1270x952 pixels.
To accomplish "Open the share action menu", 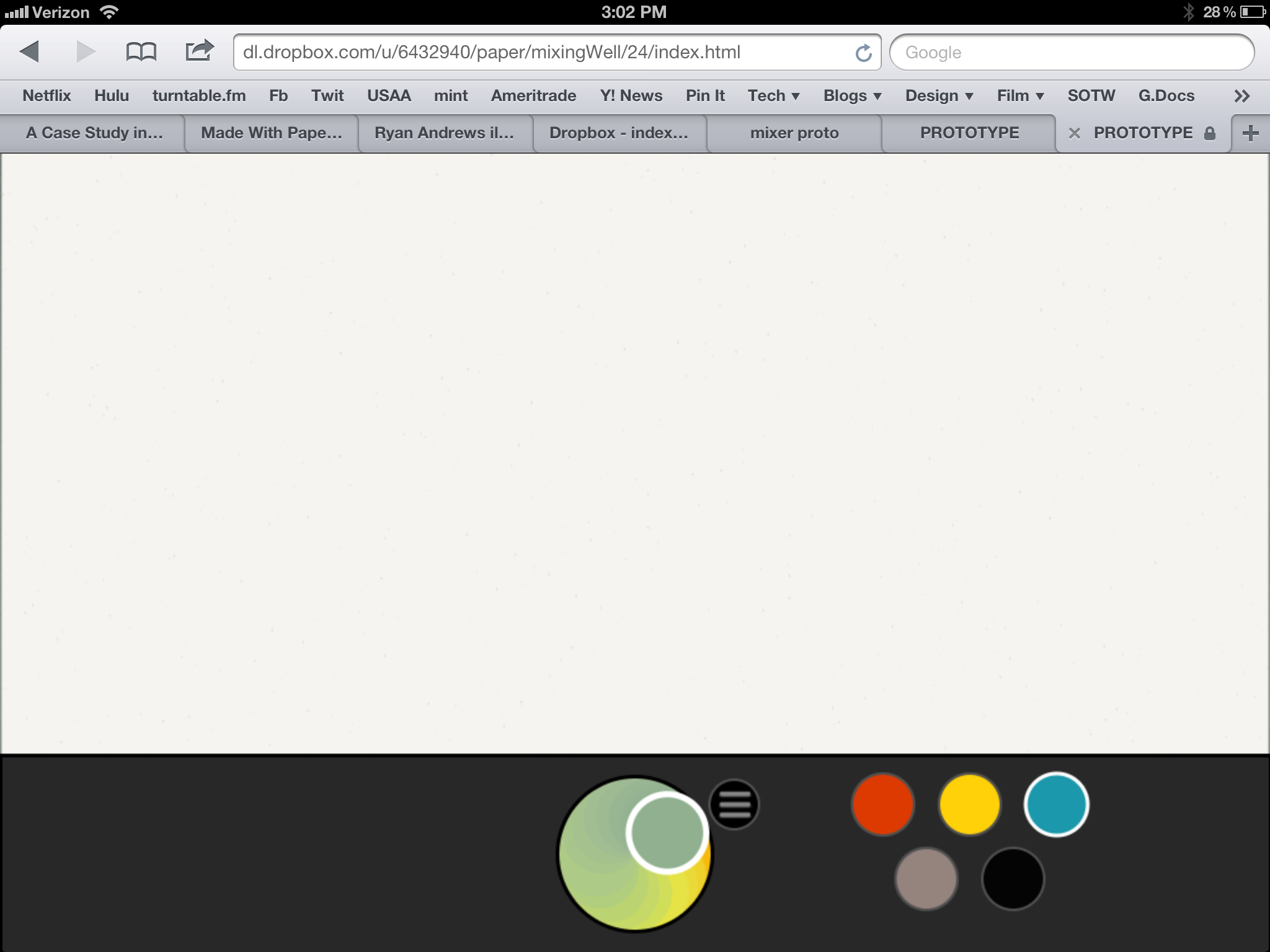I will tap(198, 52).
